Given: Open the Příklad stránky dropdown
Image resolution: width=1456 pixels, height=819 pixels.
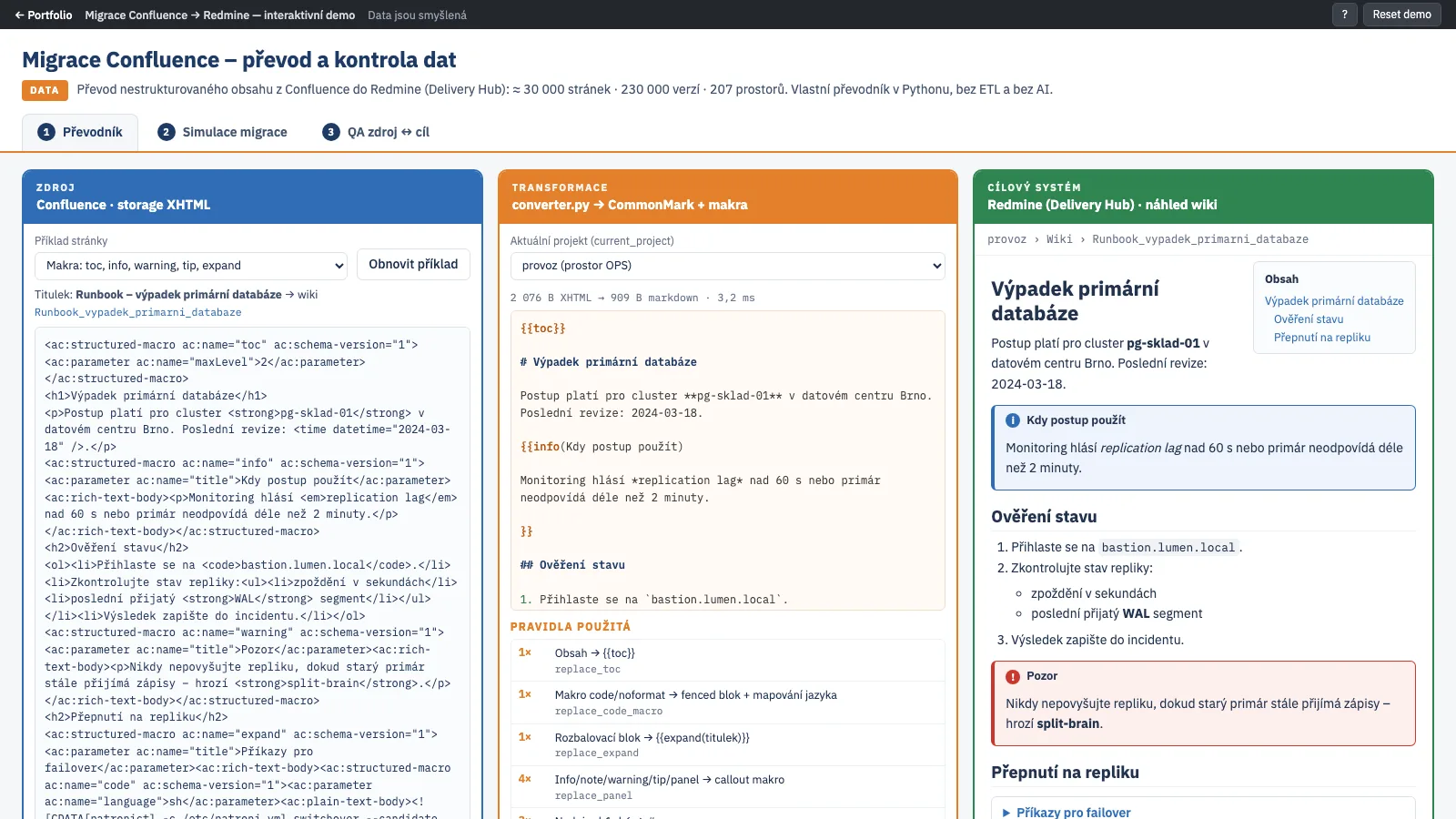Looking at the screenshot, I should click(x=191, y=266).
